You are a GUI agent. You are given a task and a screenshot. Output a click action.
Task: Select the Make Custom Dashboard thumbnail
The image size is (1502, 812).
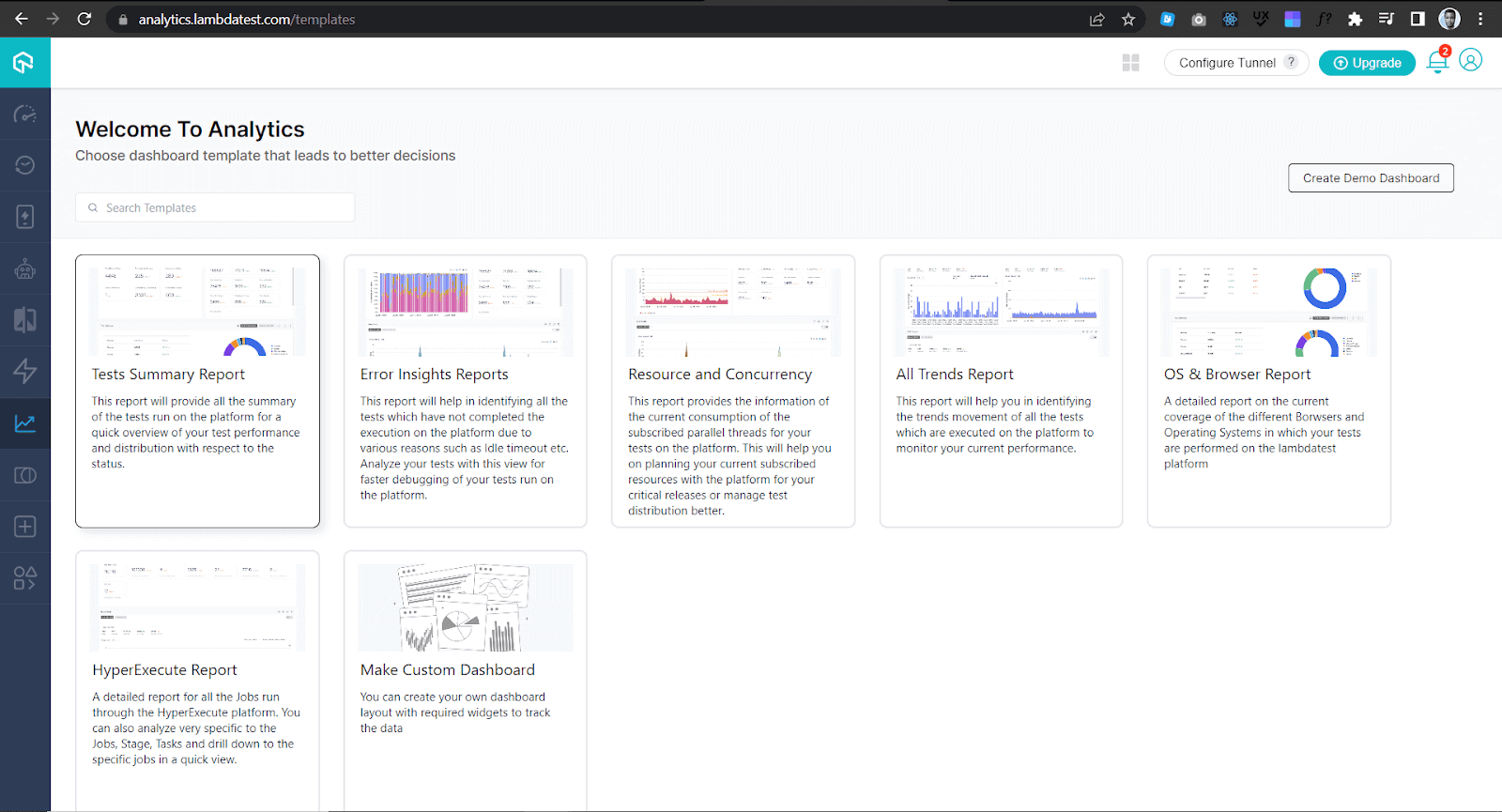(466, 607)
